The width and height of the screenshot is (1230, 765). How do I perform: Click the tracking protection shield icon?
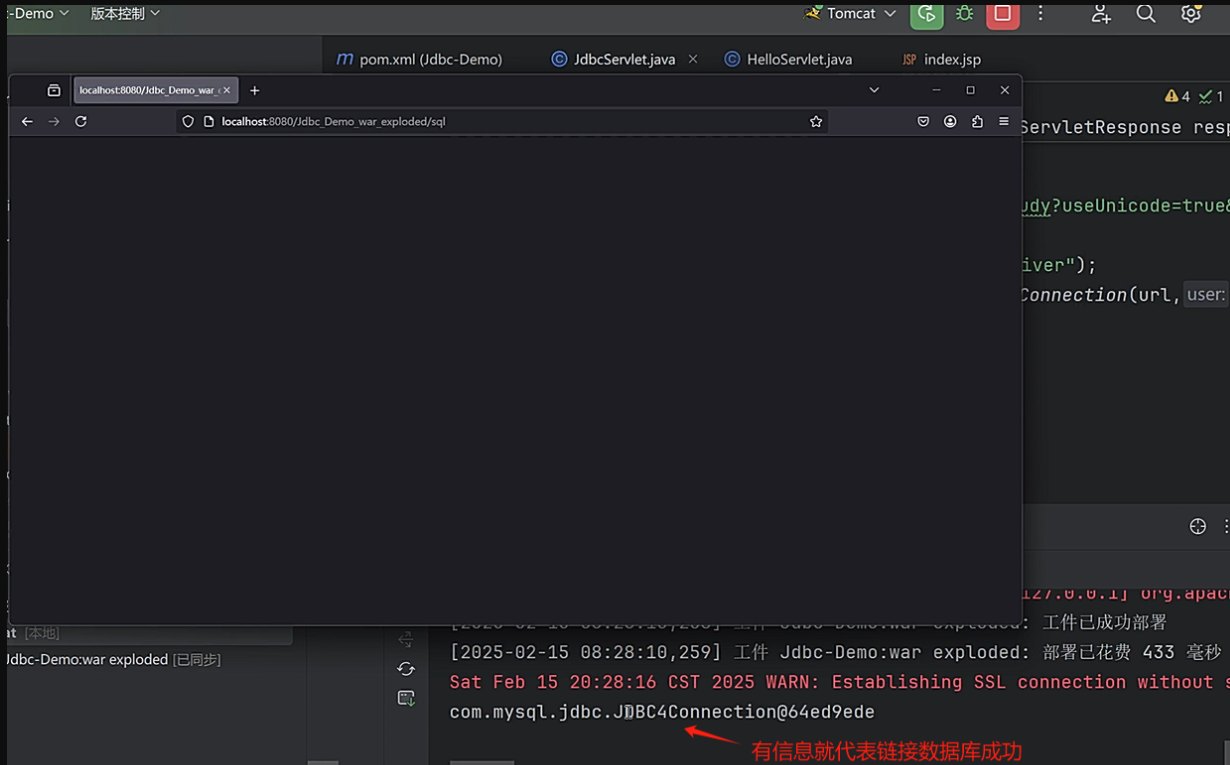click(x=188, y=121)
